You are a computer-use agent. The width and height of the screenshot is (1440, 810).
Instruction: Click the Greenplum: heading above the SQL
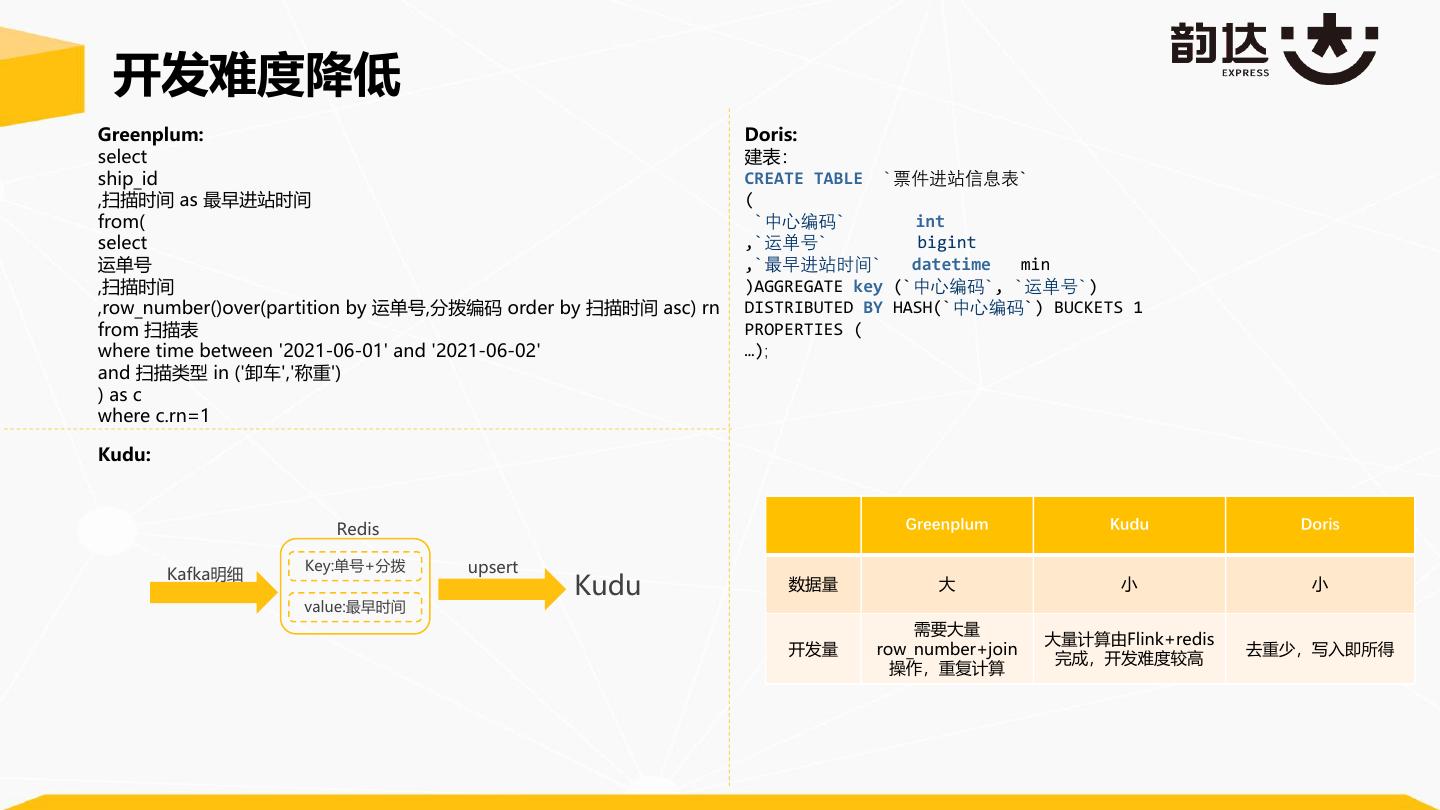click(150, 134)
